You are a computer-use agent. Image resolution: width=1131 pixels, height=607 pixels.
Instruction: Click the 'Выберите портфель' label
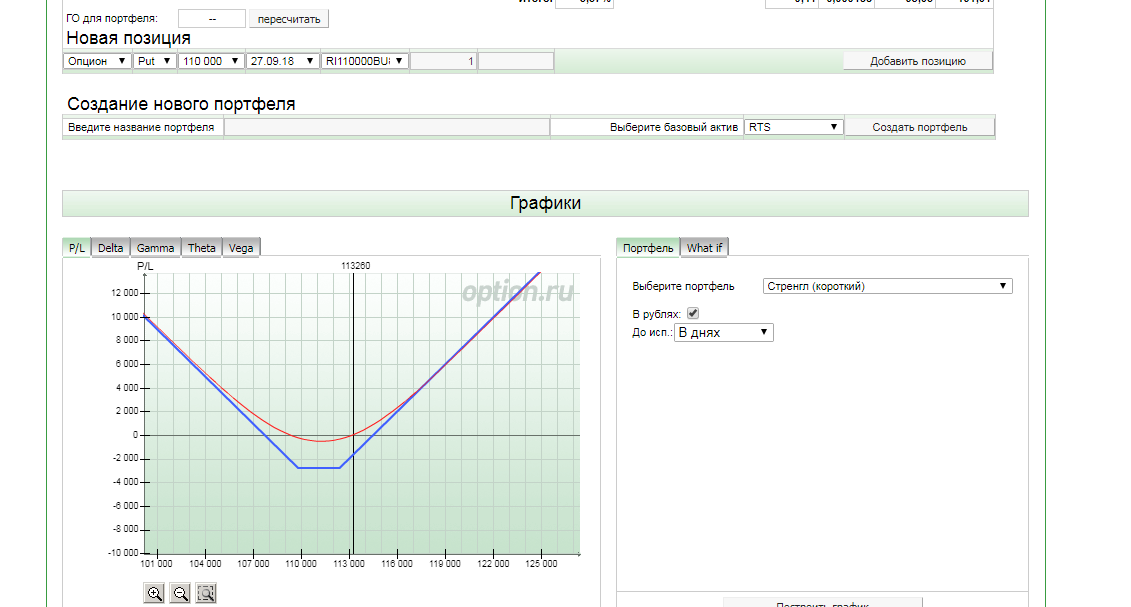[x=683, y=286]
